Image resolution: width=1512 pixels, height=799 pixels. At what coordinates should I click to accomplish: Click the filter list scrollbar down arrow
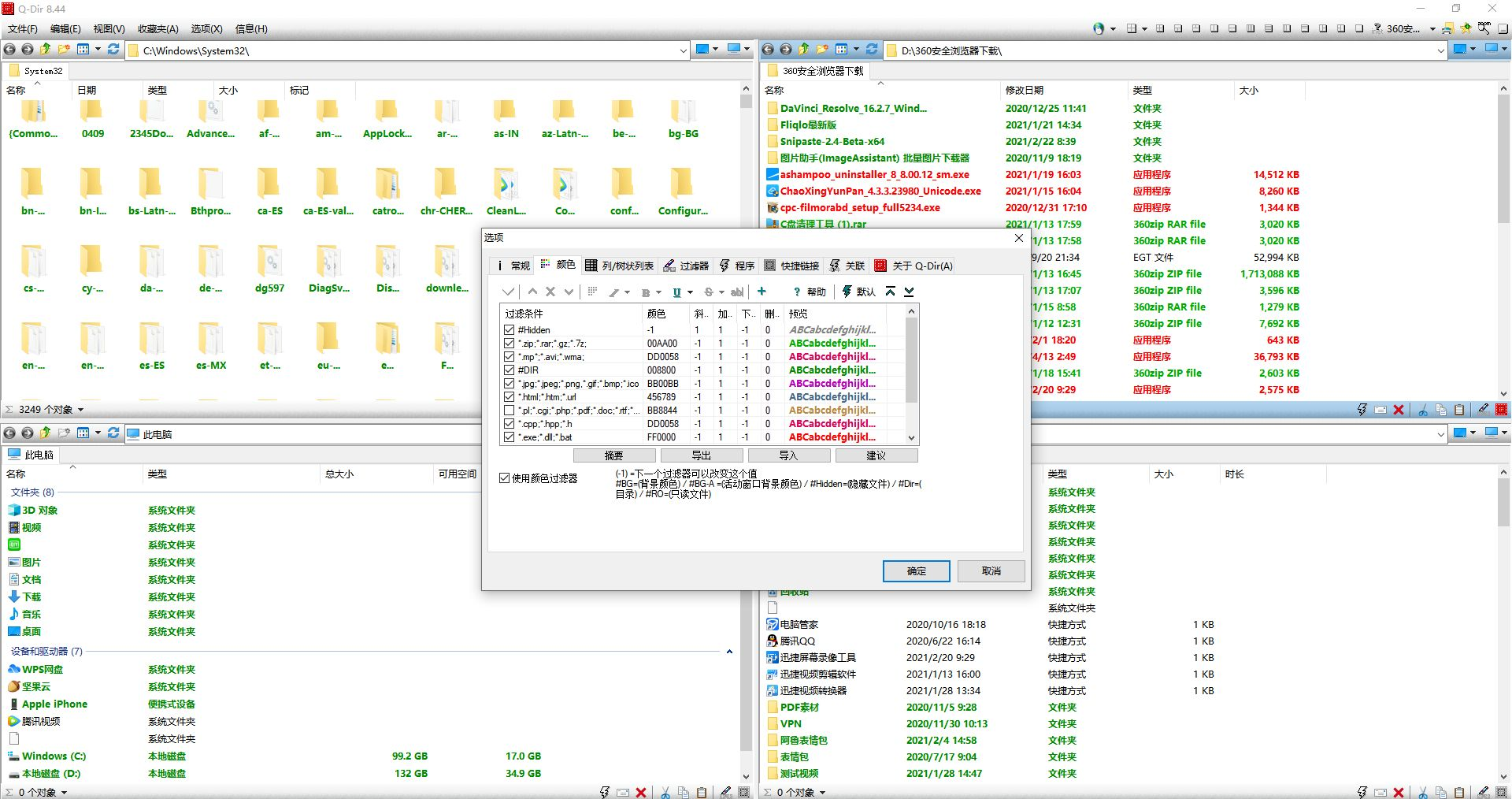[x=911, y=438]
